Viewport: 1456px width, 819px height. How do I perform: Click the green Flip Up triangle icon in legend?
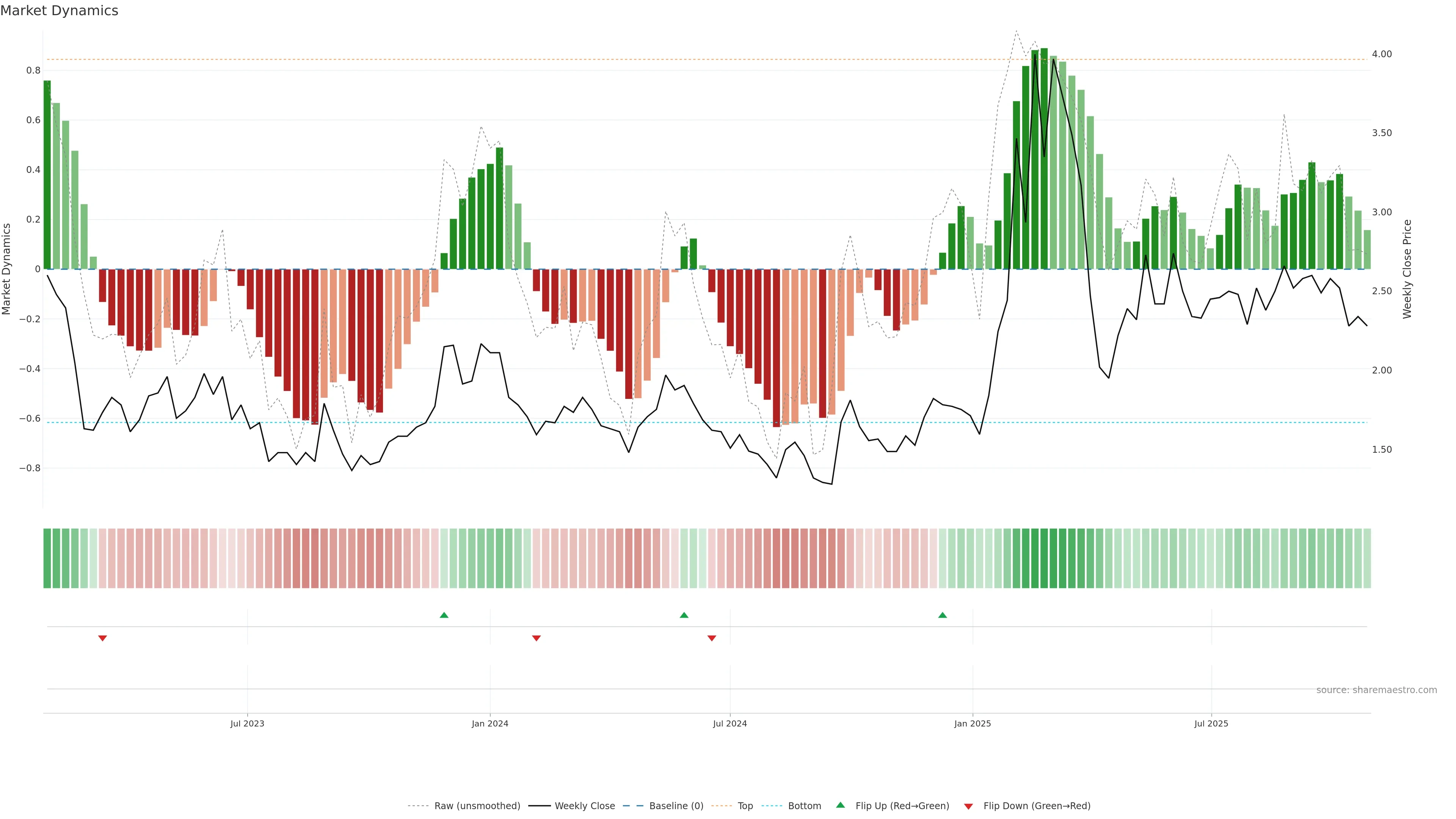pos(841,805)
